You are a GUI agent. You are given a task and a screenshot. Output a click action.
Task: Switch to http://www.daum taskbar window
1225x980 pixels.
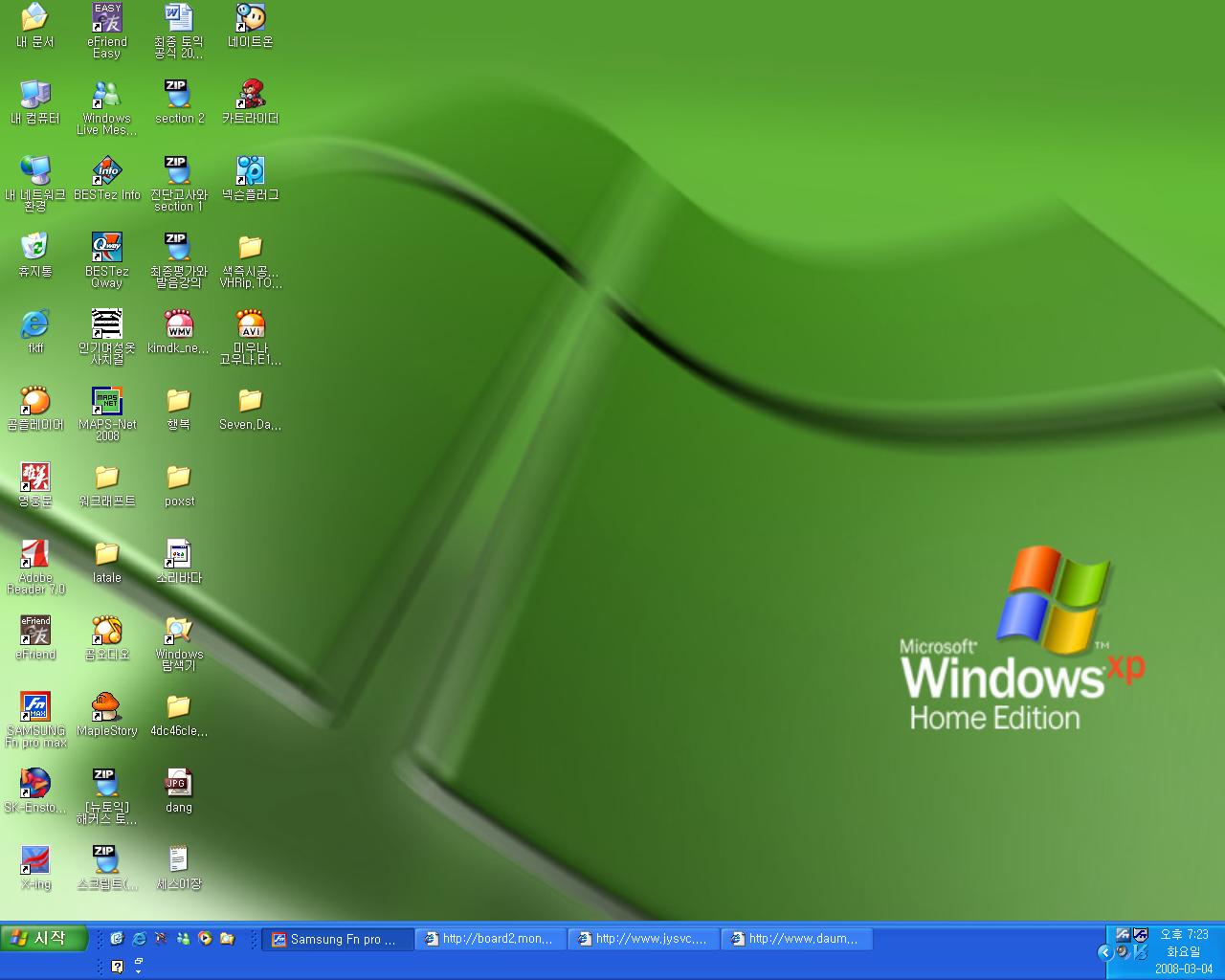click(797, 940)
